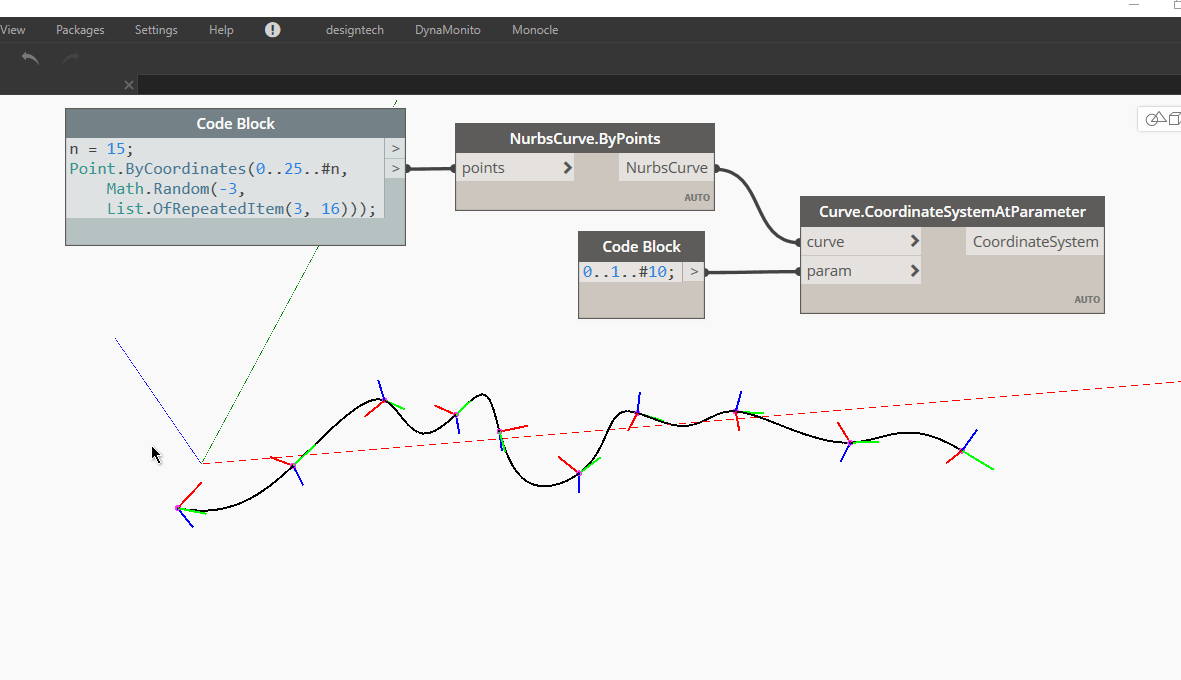Expand the param port chevron
The image size is (1181, 680).
914,271
